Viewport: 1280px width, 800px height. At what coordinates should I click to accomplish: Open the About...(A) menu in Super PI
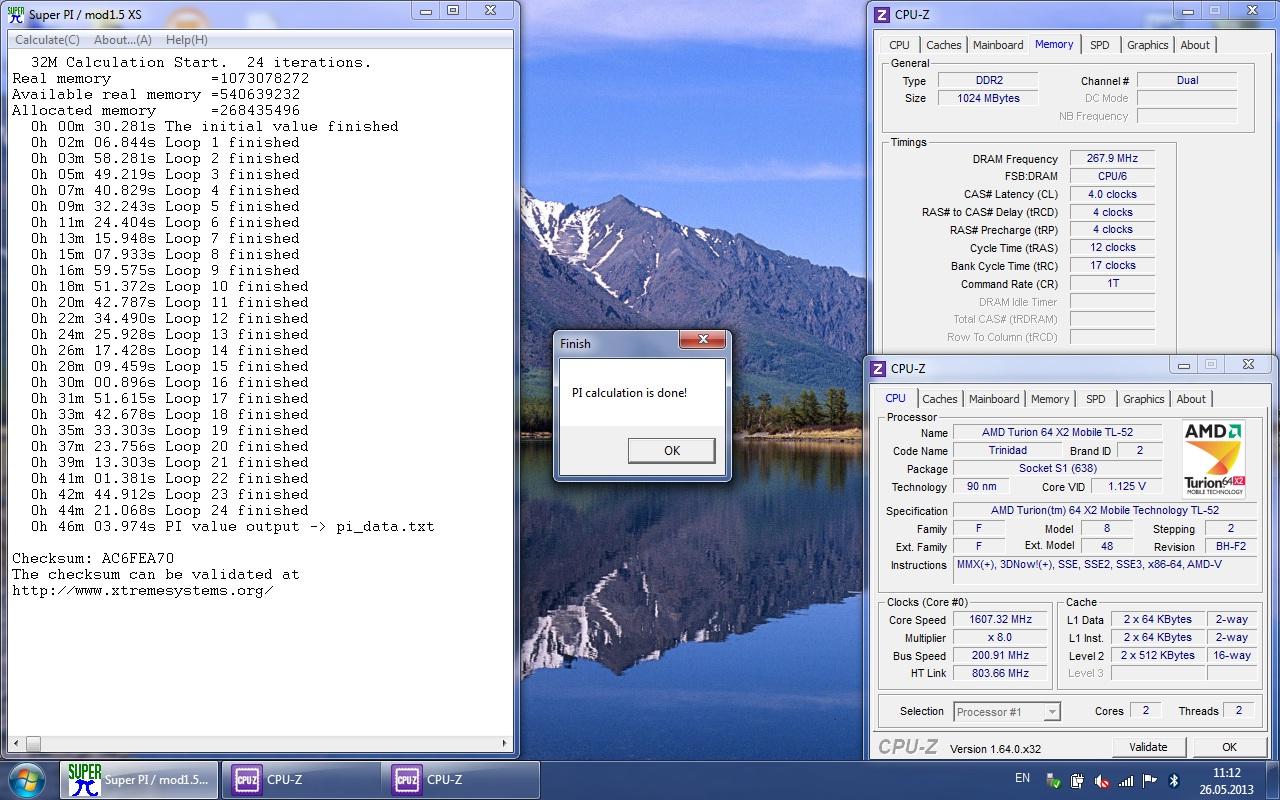click(122, 40)
